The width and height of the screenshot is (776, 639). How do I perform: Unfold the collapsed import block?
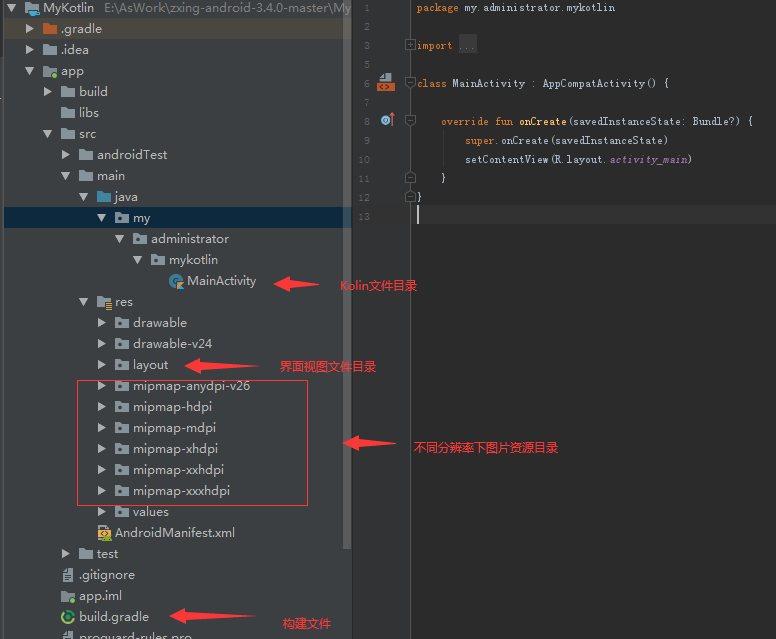click(410, 45)
